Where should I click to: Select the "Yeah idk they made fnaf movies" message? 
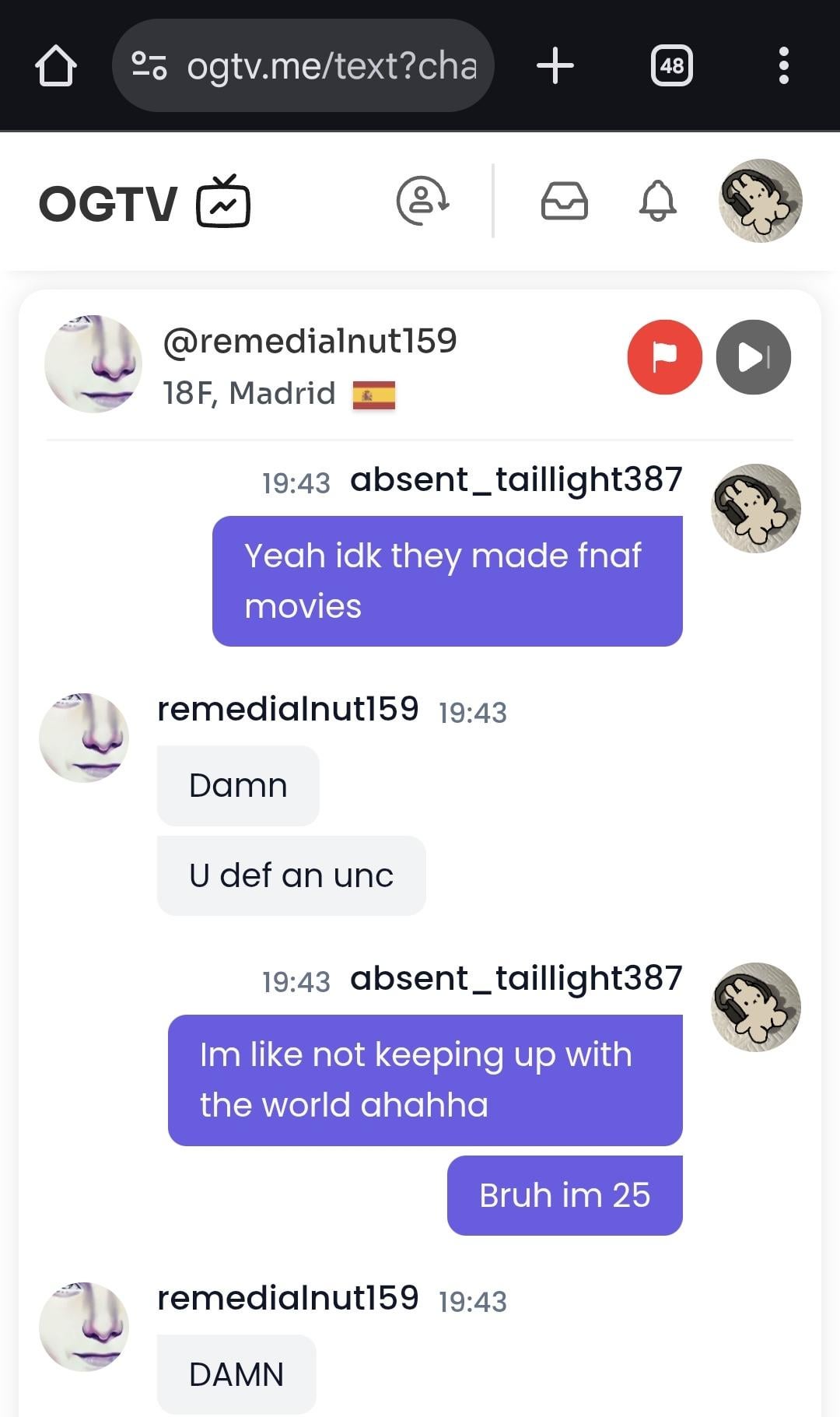coord(446,580)
